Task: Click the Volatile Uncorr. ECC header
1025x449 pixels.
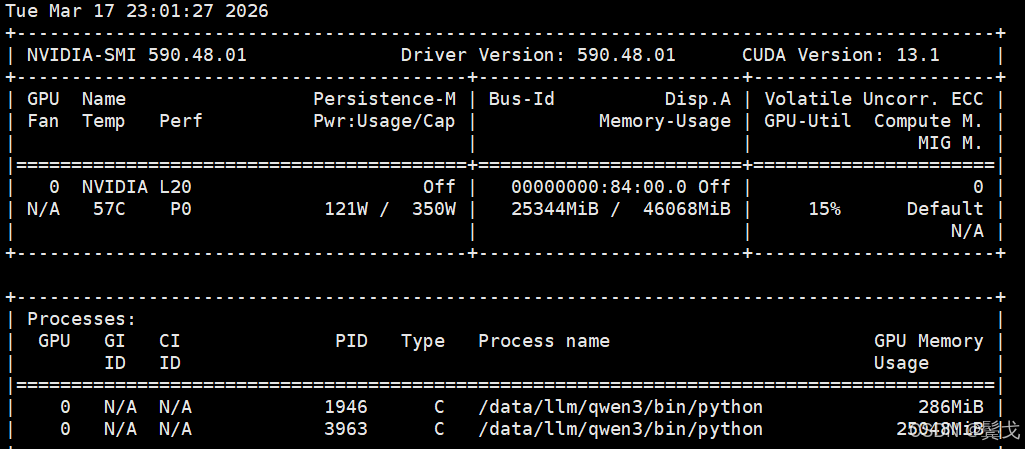Action: (874, 99)
